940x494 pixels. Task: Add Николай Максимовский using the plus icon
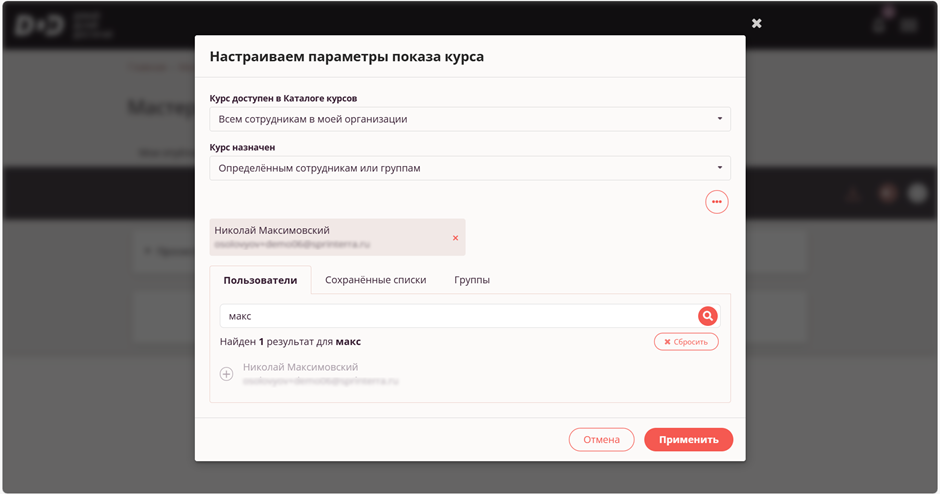pyautogui.click(x=226, y=374)
